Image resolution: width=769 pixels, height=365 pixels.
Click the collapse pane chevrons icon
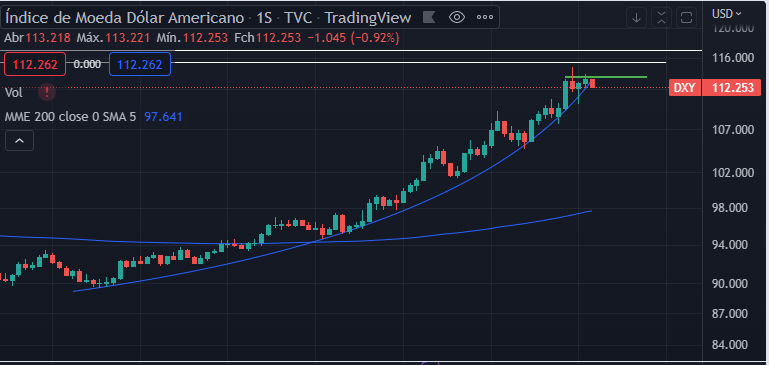click(662, 18)
